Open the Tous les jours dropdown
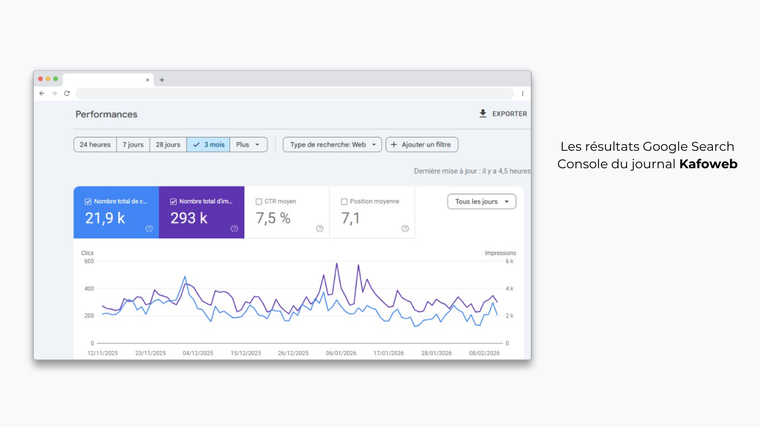This screenshot has height=427, width=760. click(481, 202)
